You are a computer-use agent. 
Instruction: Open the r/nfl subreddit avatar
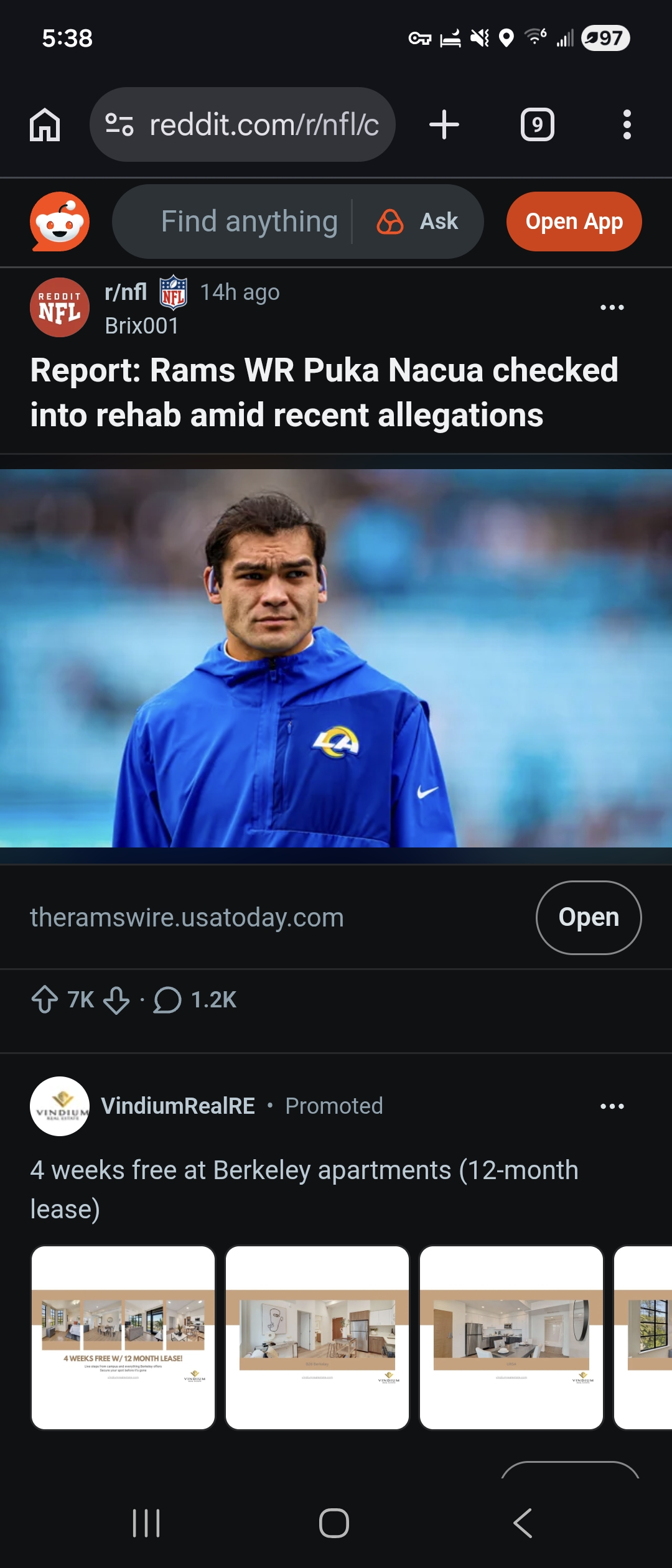click(60, 307)
